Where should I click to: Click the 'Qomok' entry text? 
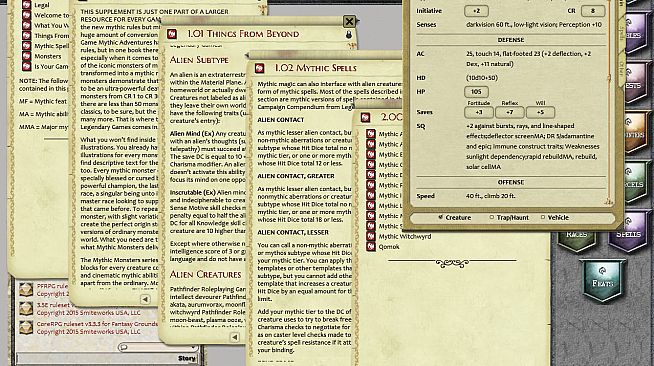pyautogui.click(x=389, y=247)
